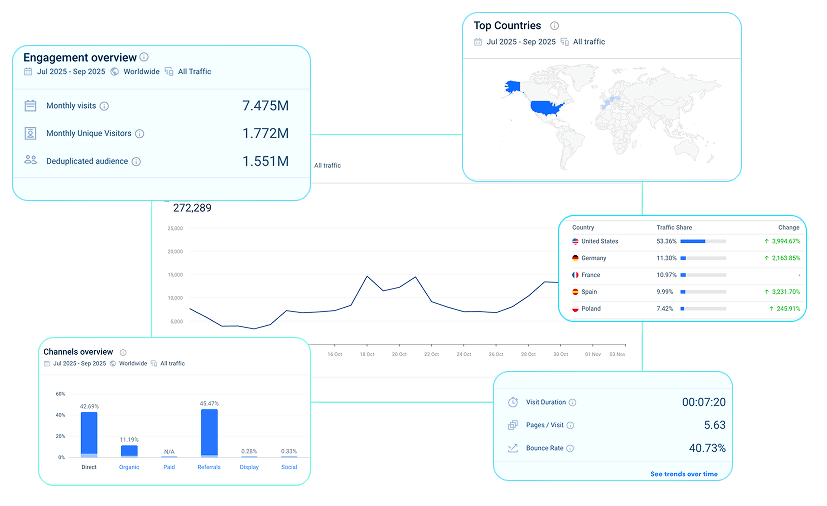Click the Direct channel label
This screenshot has height=506, width=827.
pyautogui.click(x=89, y=467)
